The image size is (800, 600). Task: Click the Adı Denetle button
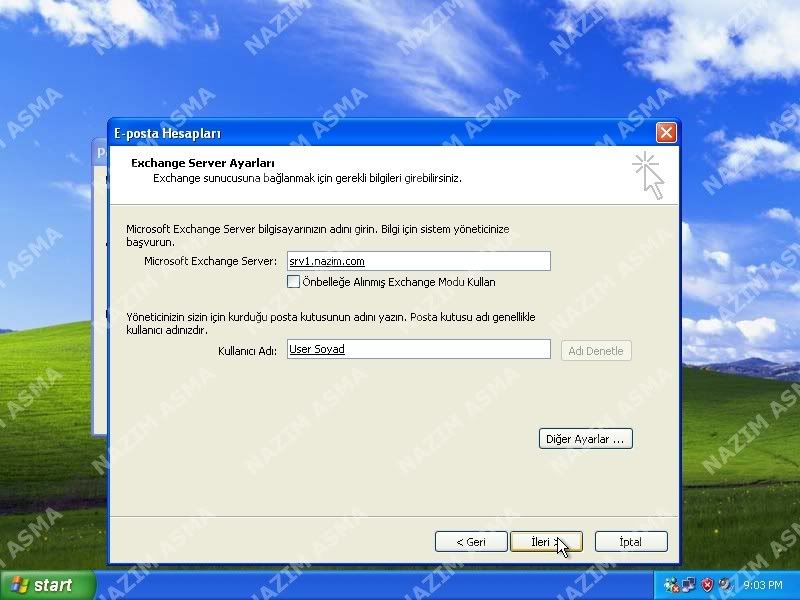[x=596, y=351]
